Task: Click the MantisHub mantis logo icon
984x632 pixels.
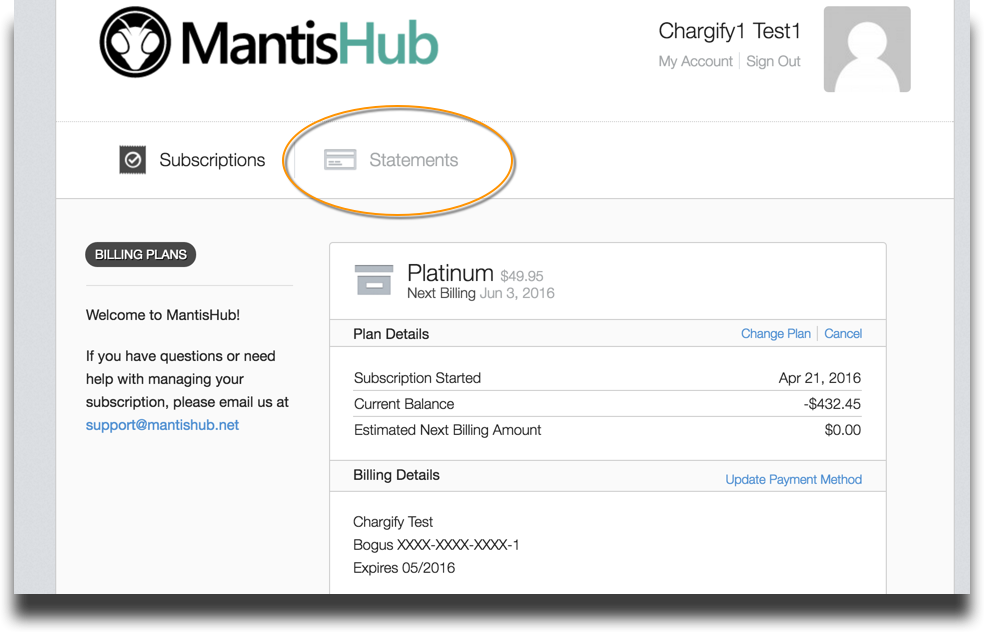Action: click(x=135, y=43)
